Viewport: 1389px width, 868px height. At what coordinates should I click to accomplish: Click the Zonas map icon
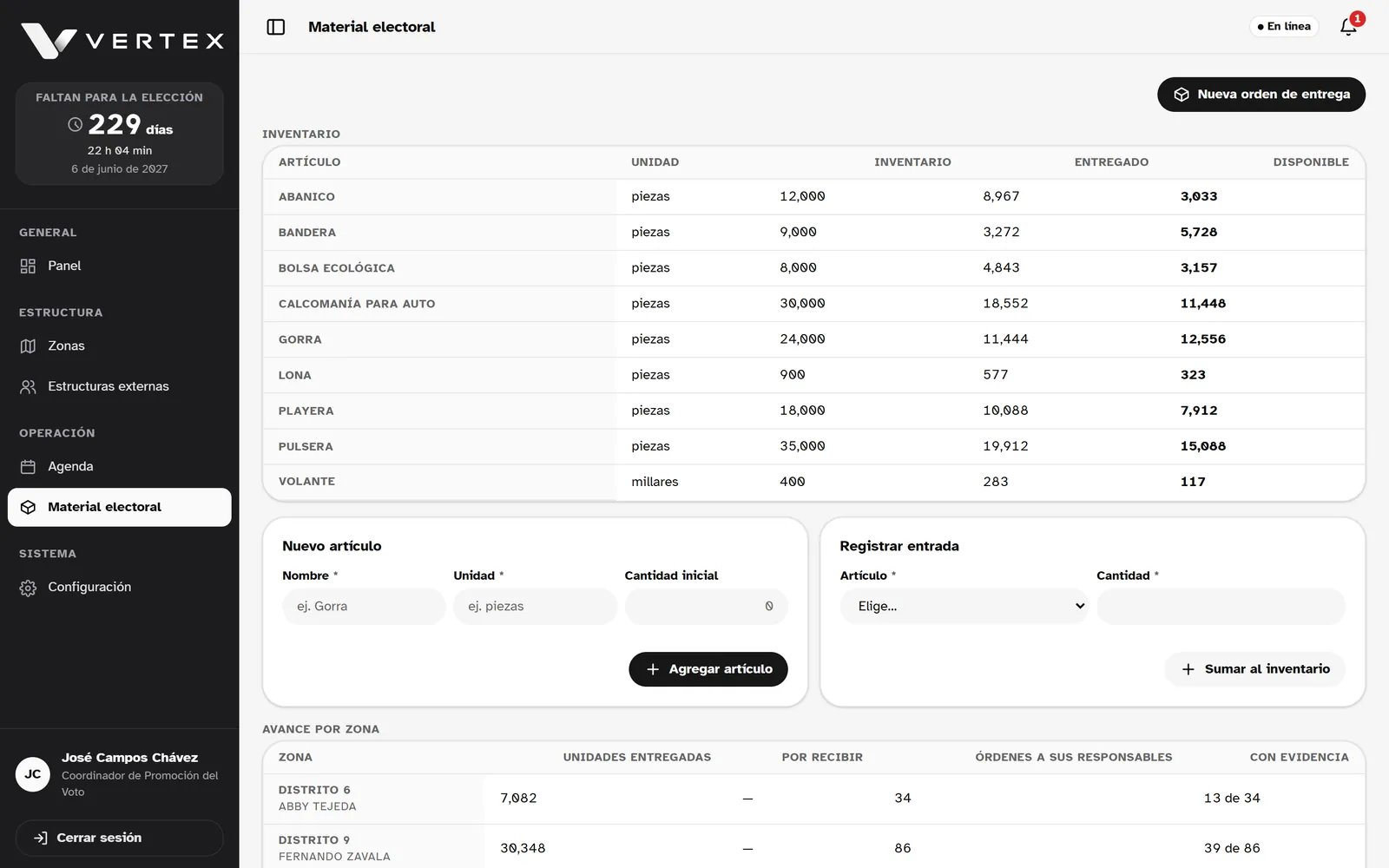[28, 345]
